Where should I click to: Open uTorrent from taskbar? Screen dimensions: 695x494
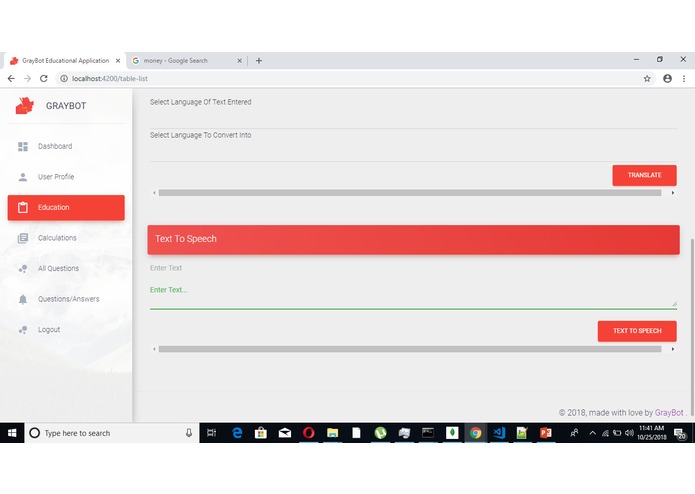[x=380, y=433]
